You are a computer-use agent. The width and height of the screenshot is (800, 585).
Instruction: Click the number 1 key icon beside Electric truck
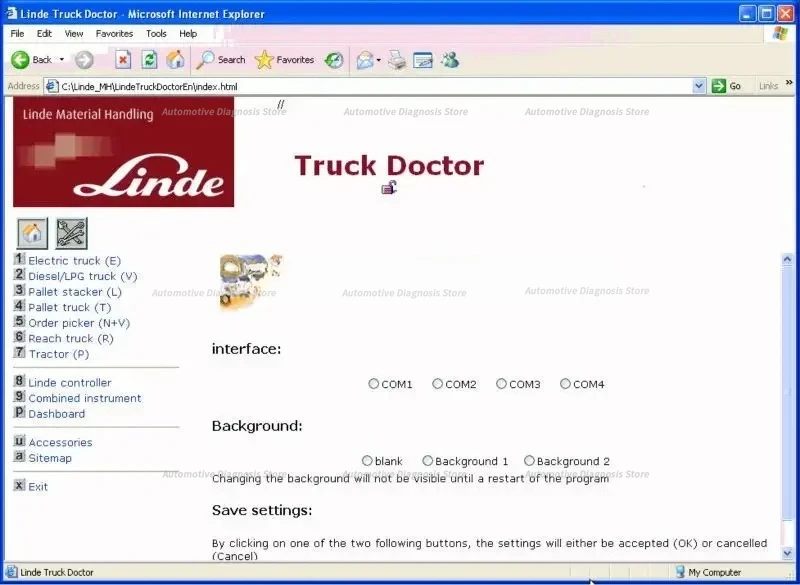(x=19, y=259)
